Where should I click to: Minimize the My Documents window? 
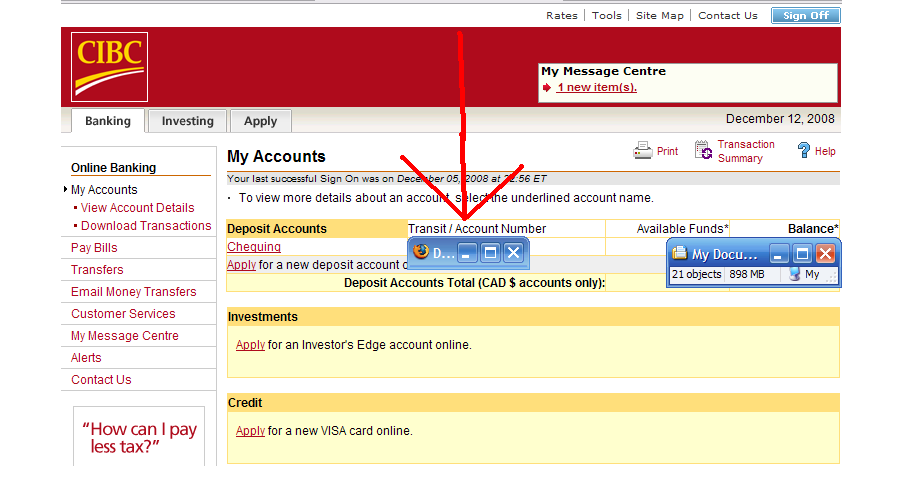(778, 253)
